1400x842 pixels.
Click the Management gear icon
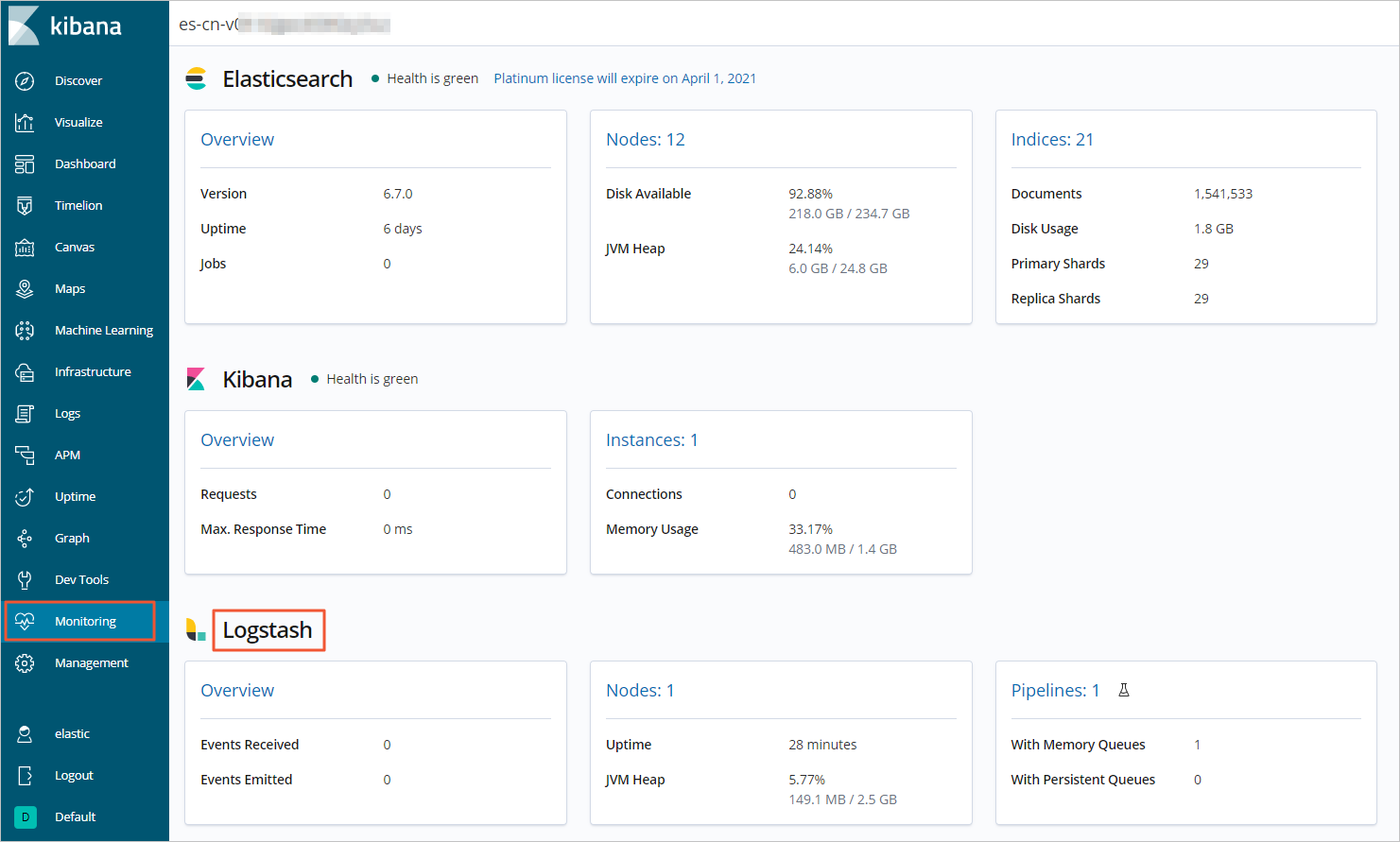point(25,663)
